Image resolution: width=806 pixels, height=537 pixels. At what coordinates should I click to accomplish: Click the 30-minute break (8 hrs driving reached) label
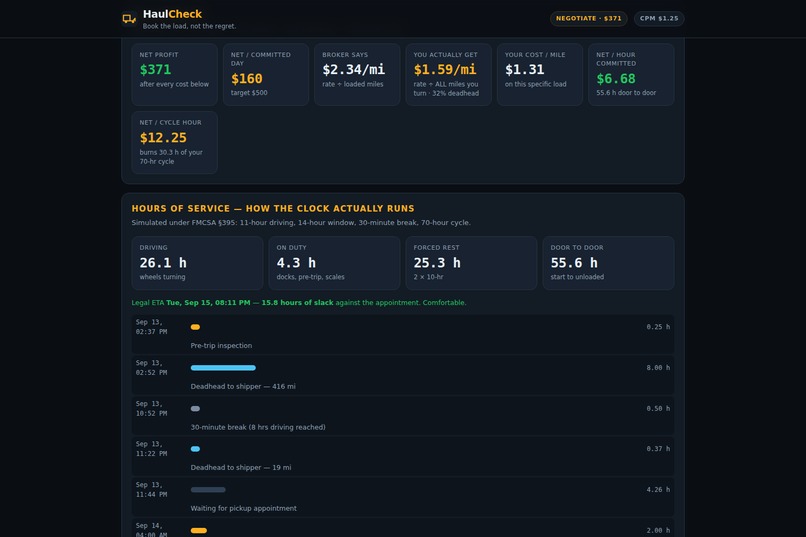258,427
